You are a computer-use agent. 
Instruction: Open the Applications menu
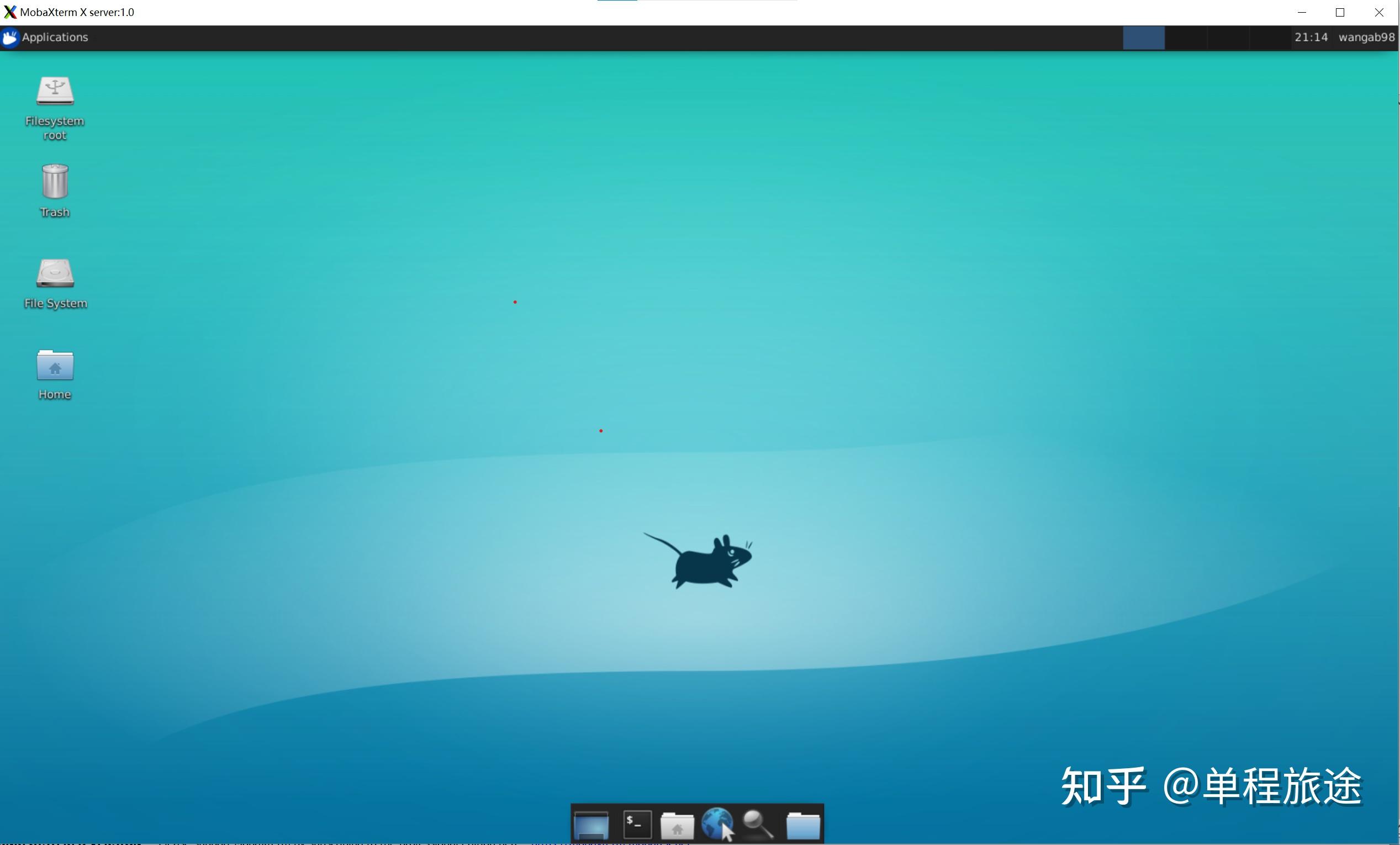click(54, 38)
